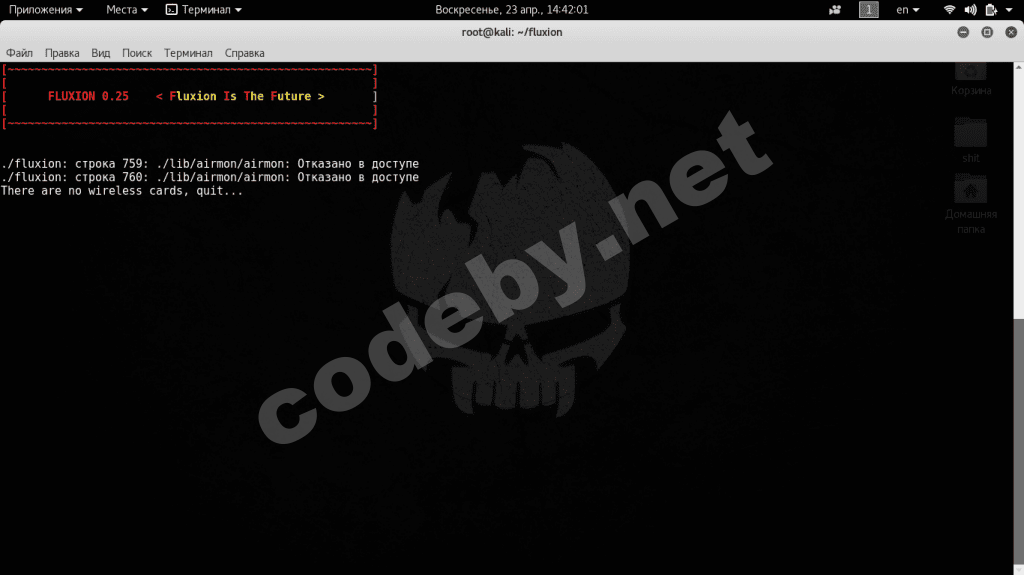Click the window title root@kali: ~/fluxion
The height and width of the screenshot is (575, 1024).
click(511, 32)
